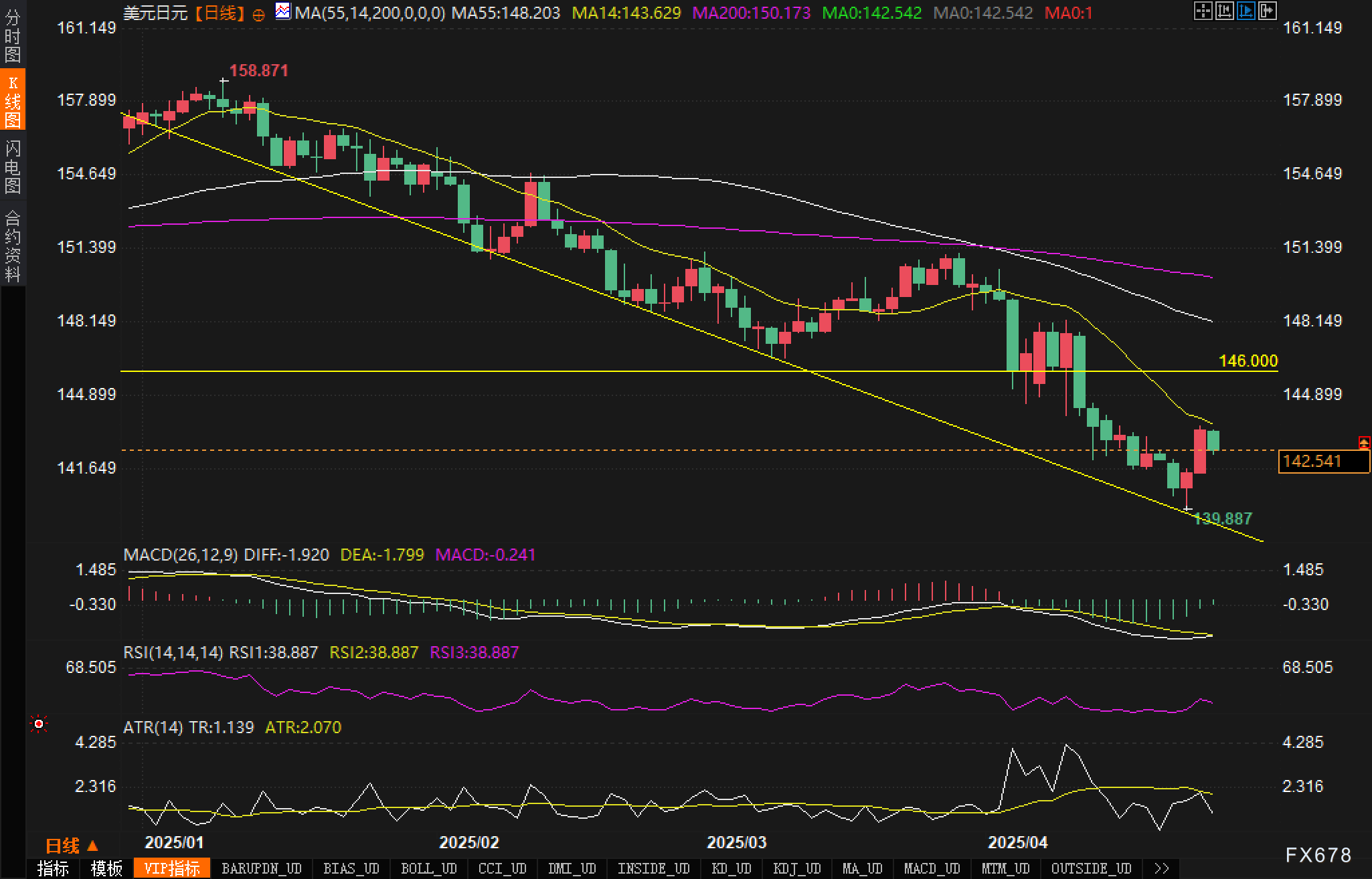
Task: Click the 指标 button in bottom bar
Action: pos(54,868)
